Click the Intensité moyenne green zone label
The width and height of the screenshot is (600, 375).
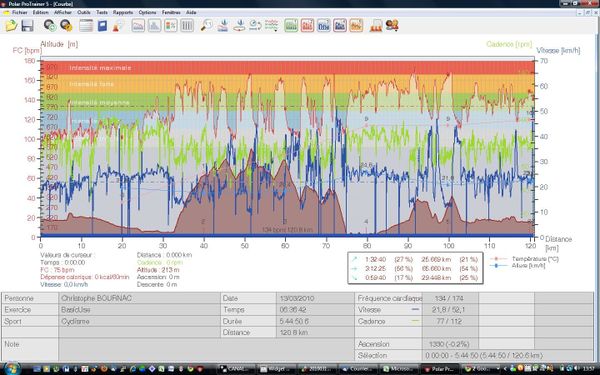(x=99, y=103)
